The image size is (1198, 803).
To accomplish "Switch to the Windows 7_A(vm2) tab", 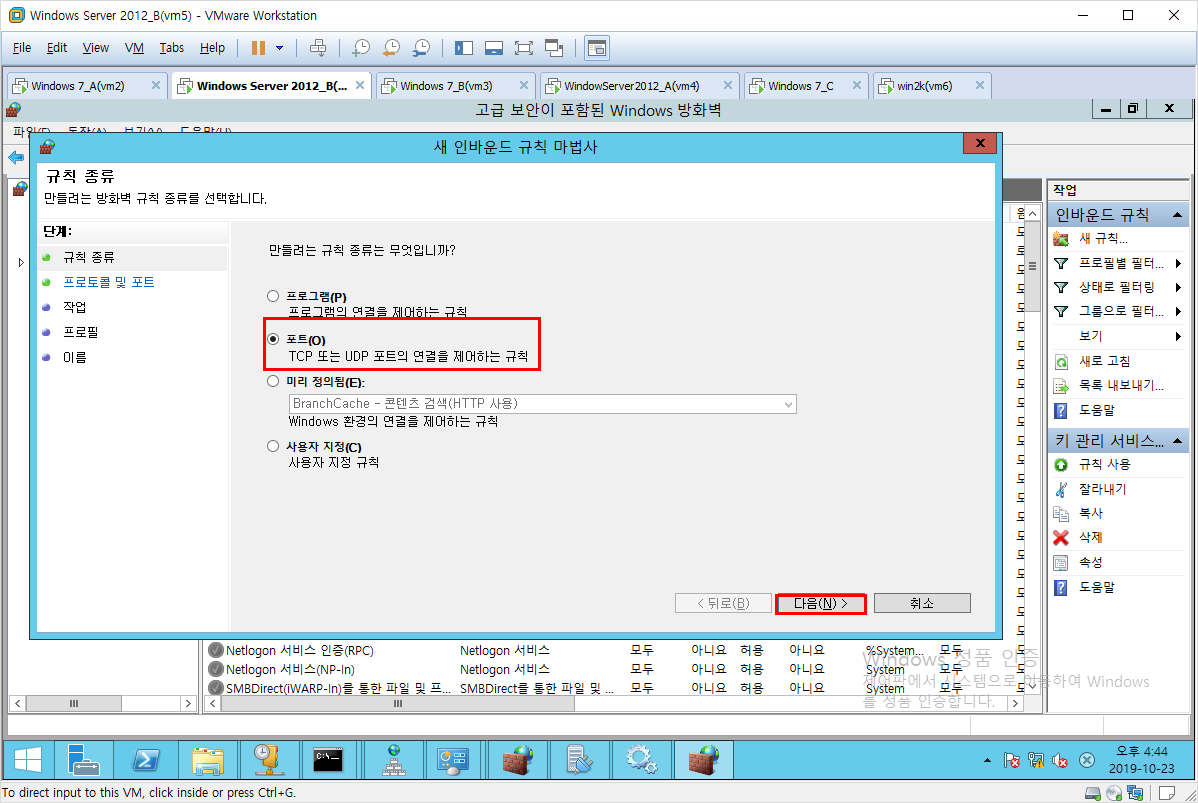I will [x=78, y=86].
